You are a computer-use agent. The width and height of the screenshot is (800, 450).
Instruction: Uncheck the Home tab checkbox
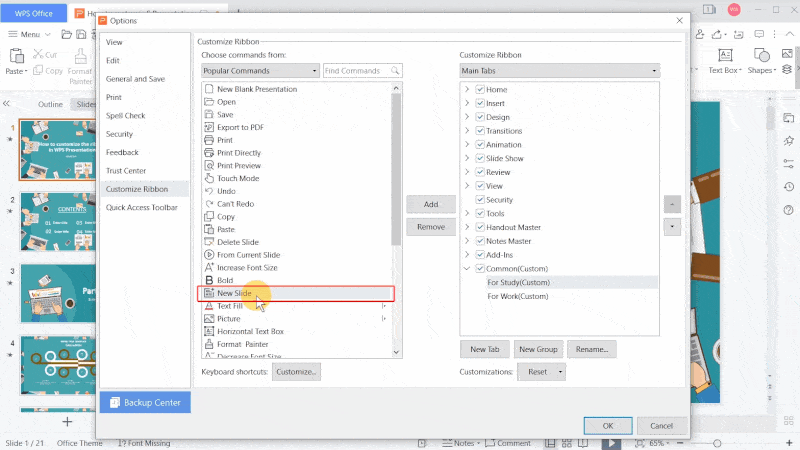[480, 89]
